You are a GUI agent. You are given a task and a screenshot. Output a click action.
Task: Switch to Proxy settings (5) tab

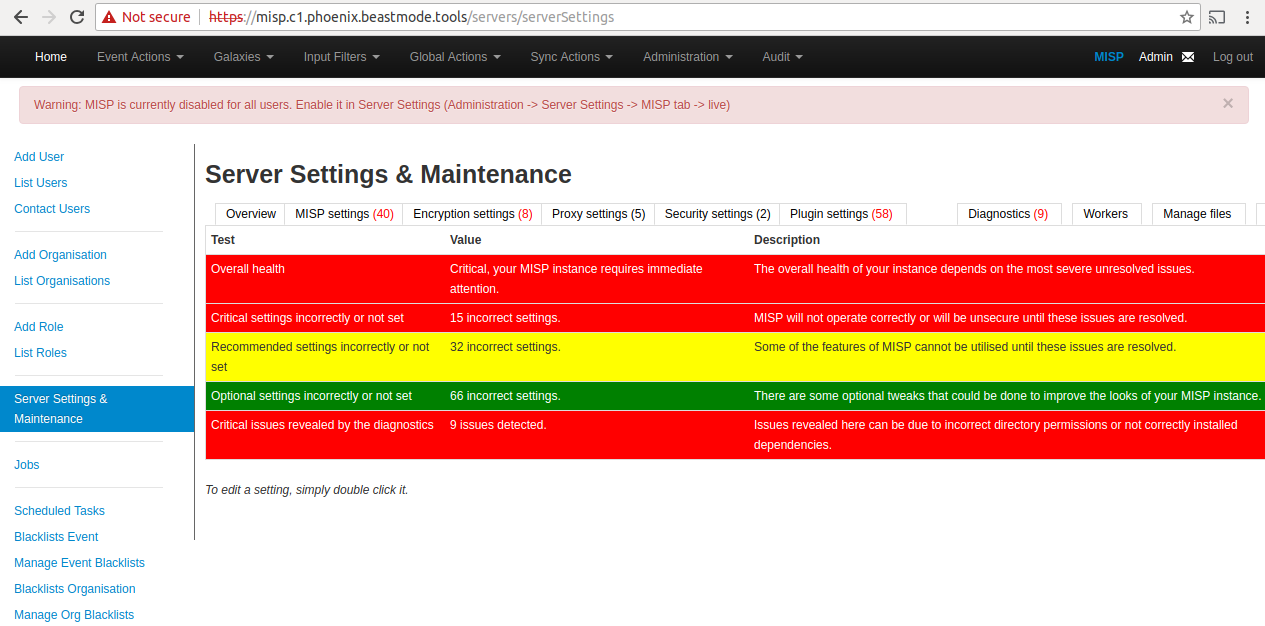click(598, 214)
